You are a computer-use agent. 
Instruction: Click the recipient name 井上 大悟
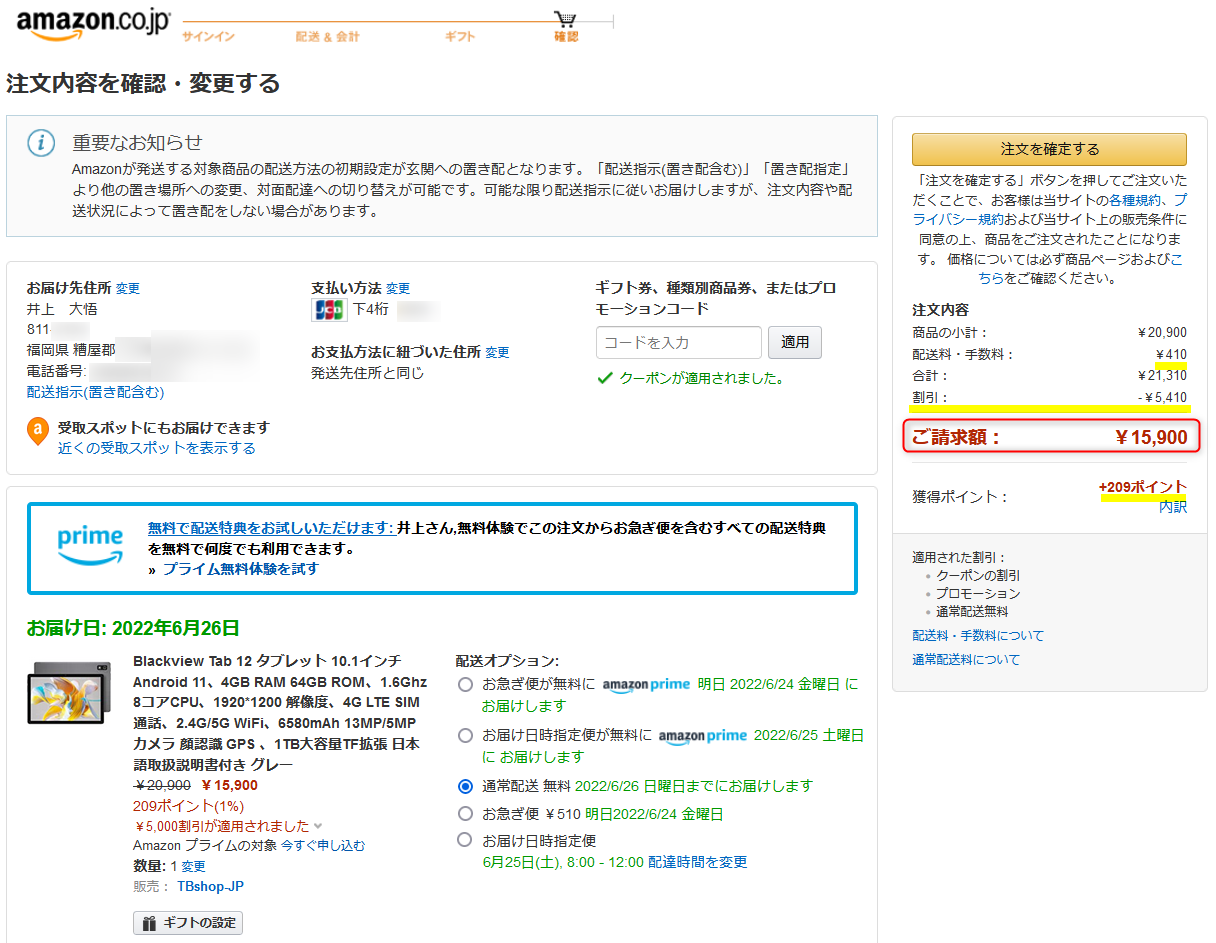pos(62,309)
